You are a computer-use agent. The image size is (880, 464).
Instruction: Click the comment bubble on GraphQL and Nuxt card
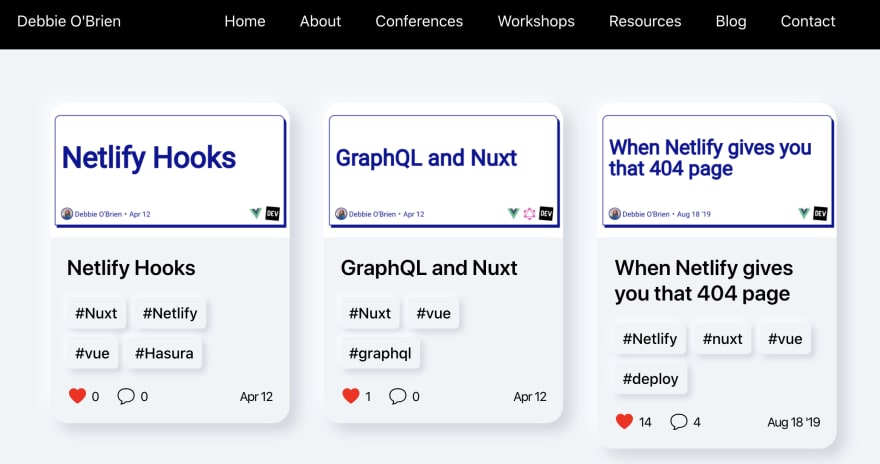coord(397,396)
